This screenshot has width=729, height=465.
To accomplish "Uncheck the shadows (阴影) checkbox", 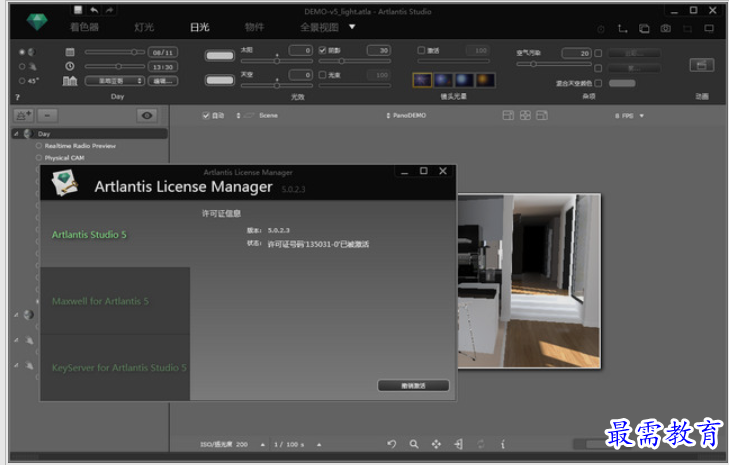I will 322,50.
